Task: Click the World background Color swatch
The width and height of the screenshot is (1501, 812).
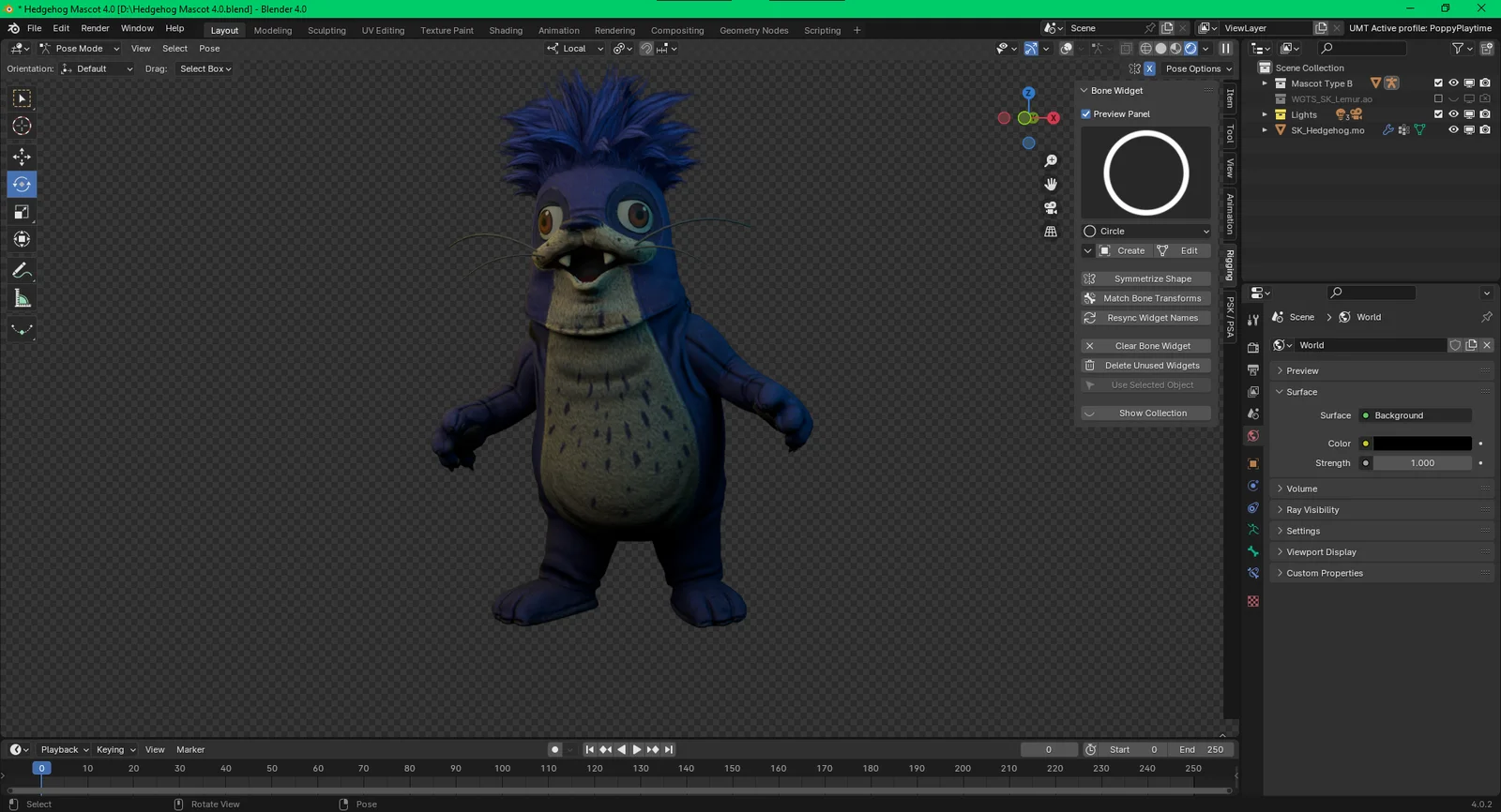Action: (1422, 444)
